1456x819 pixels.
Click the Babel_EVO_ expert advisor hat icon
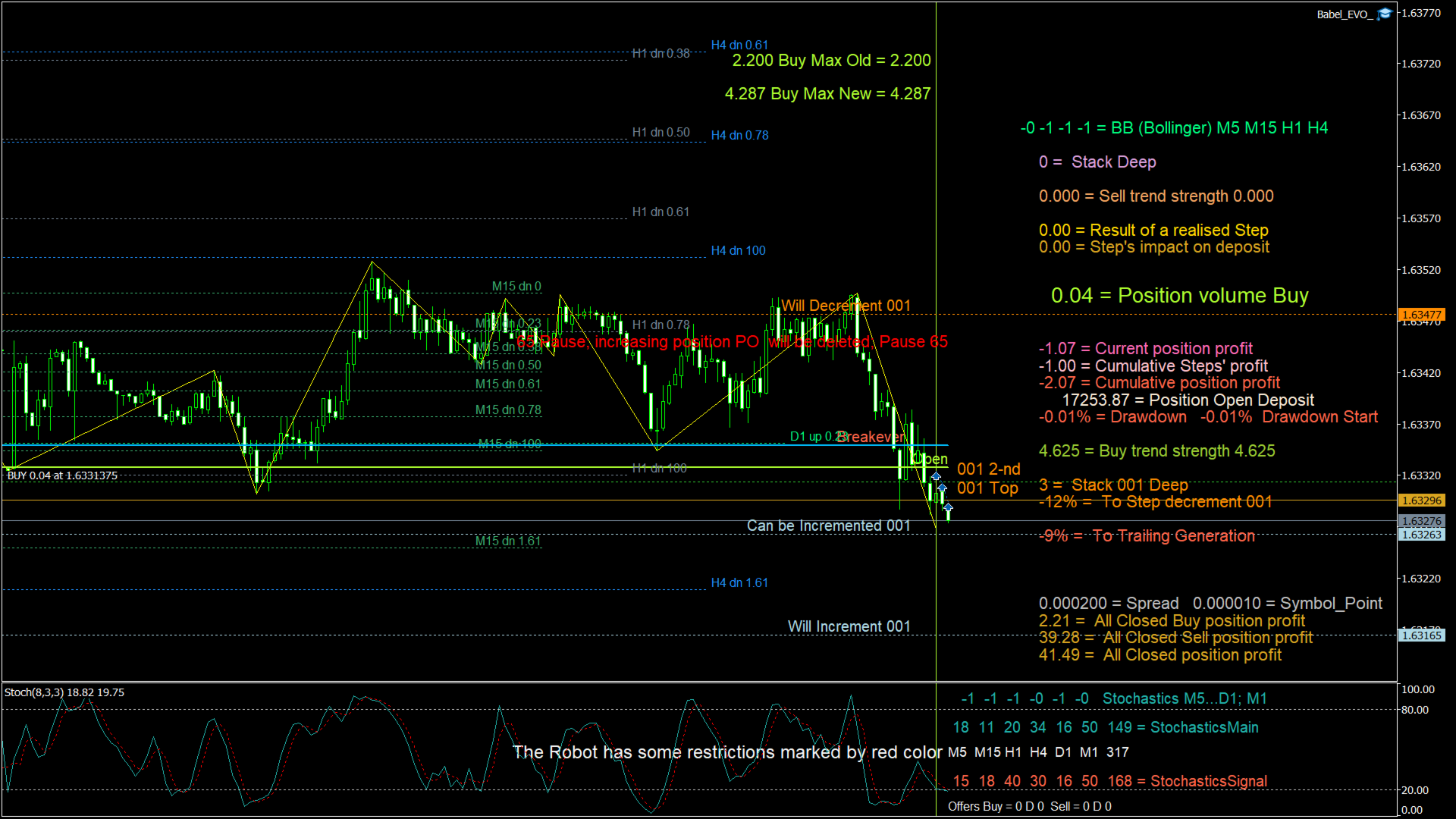1384,14
